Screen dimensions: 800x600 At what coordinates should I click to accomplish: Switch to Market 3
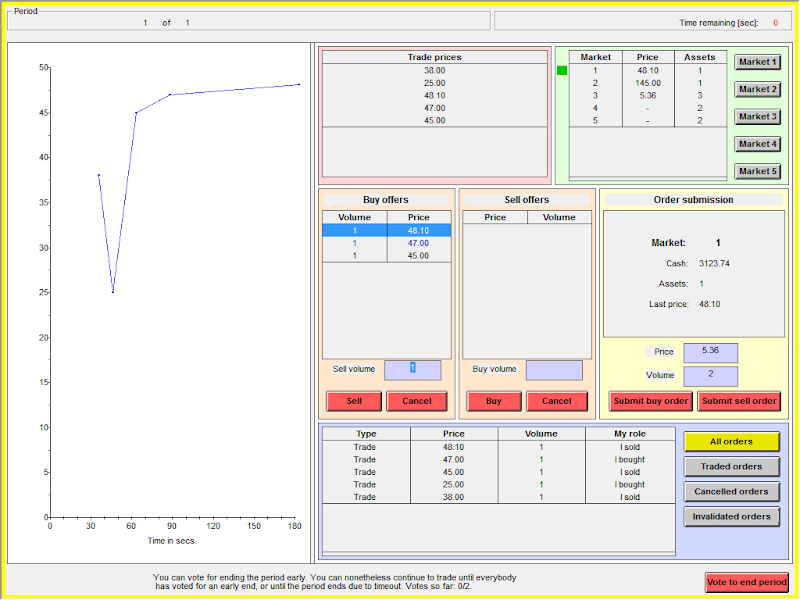tap(758, 117)
